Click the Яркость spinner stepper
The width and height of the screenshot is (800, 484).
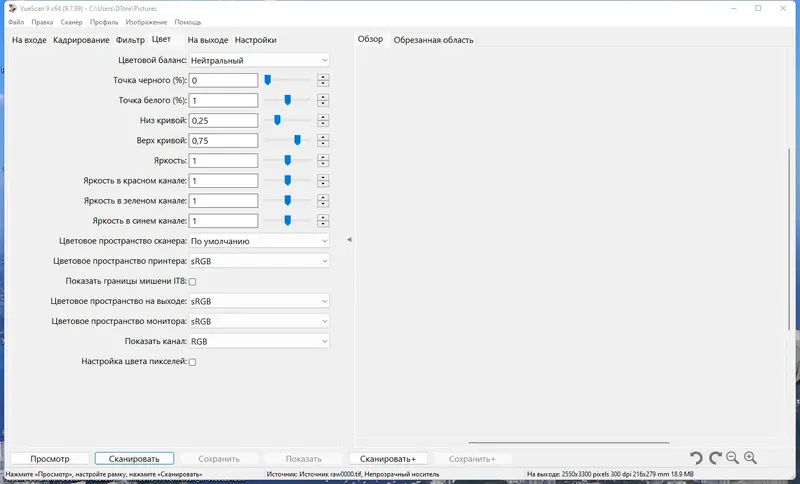(323, 161)
